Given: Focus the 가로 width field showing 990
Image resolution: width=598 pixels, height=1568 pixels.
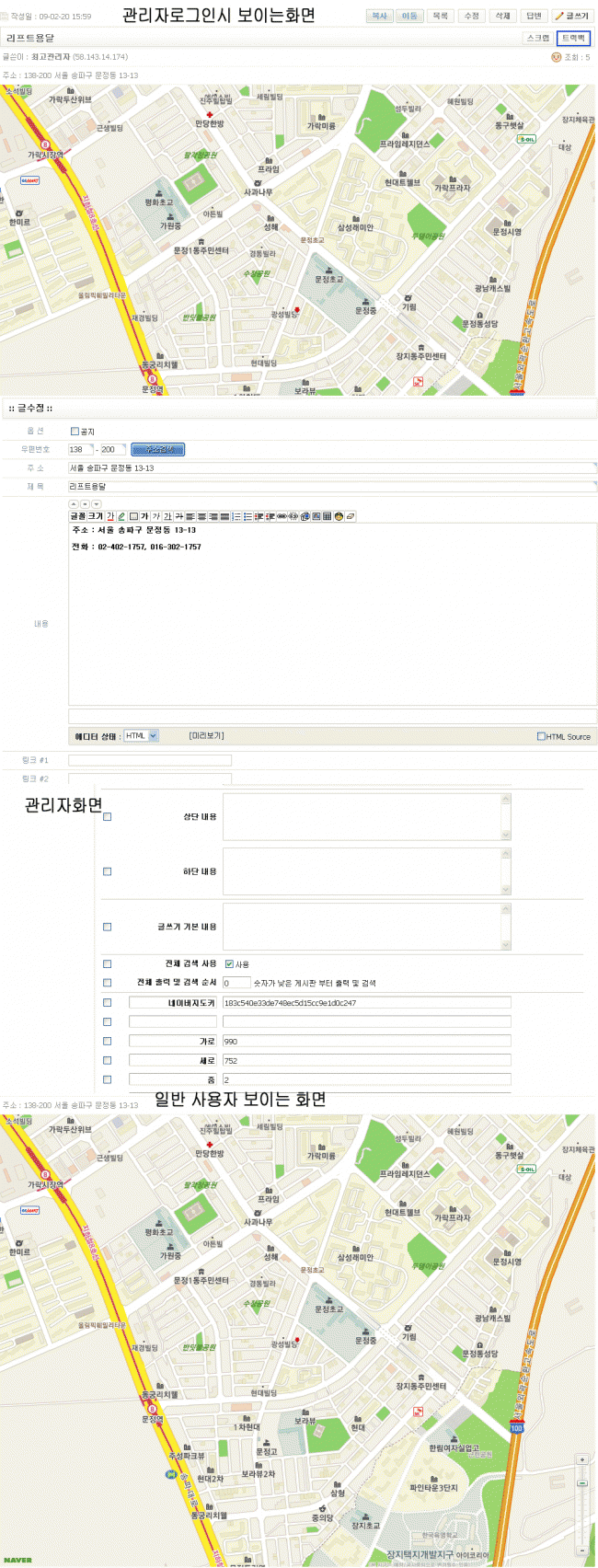Looking at the screenshot, I should (x=366, y=1042).
